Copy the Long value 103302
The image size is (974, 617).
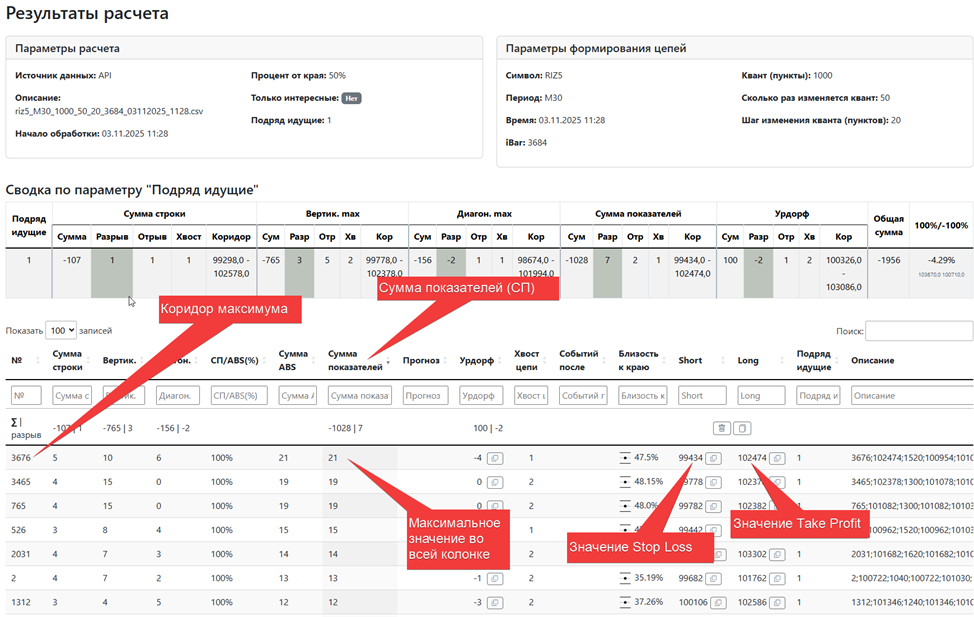coord(777,553)
